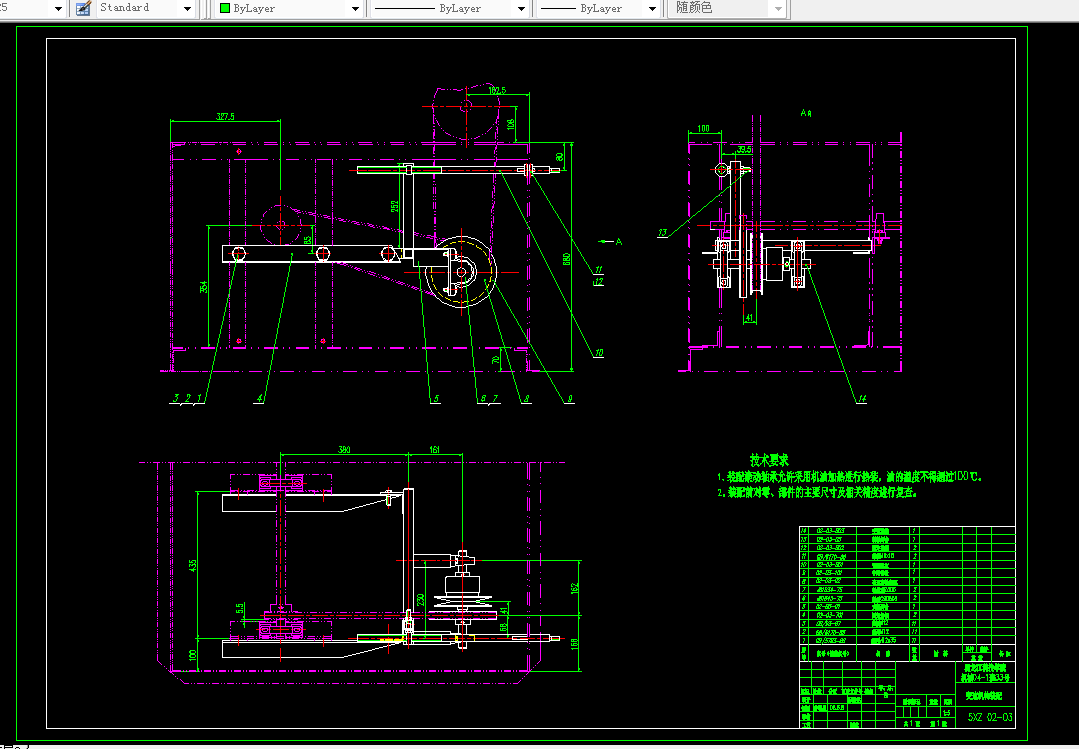Image resolution: width=1079 pixels, height=749 pixels.
Task: Open the ByLayer linetype dropdown
Action: coord(521,9)
